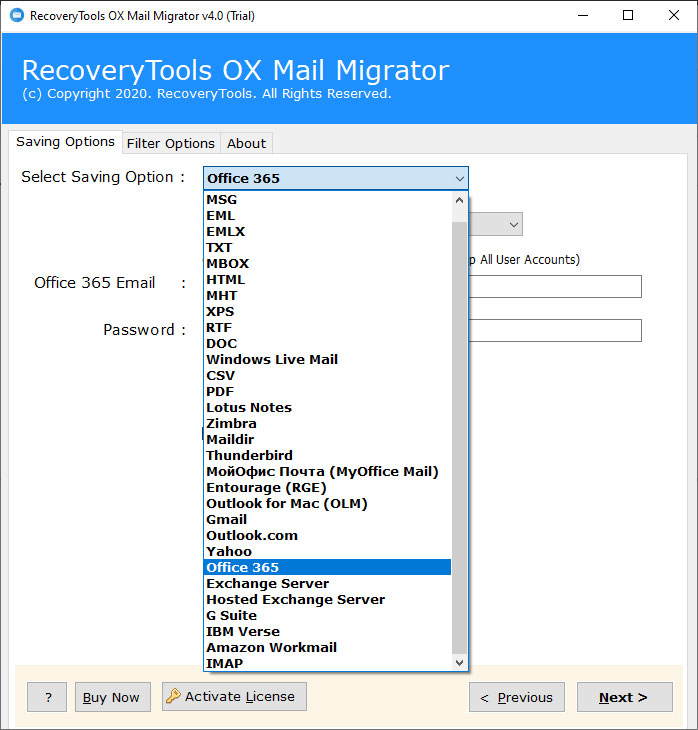Minimize the OX Mail Migrator window
The width and height of the screenshot is (698, 730).
click(x=583, y=15)
